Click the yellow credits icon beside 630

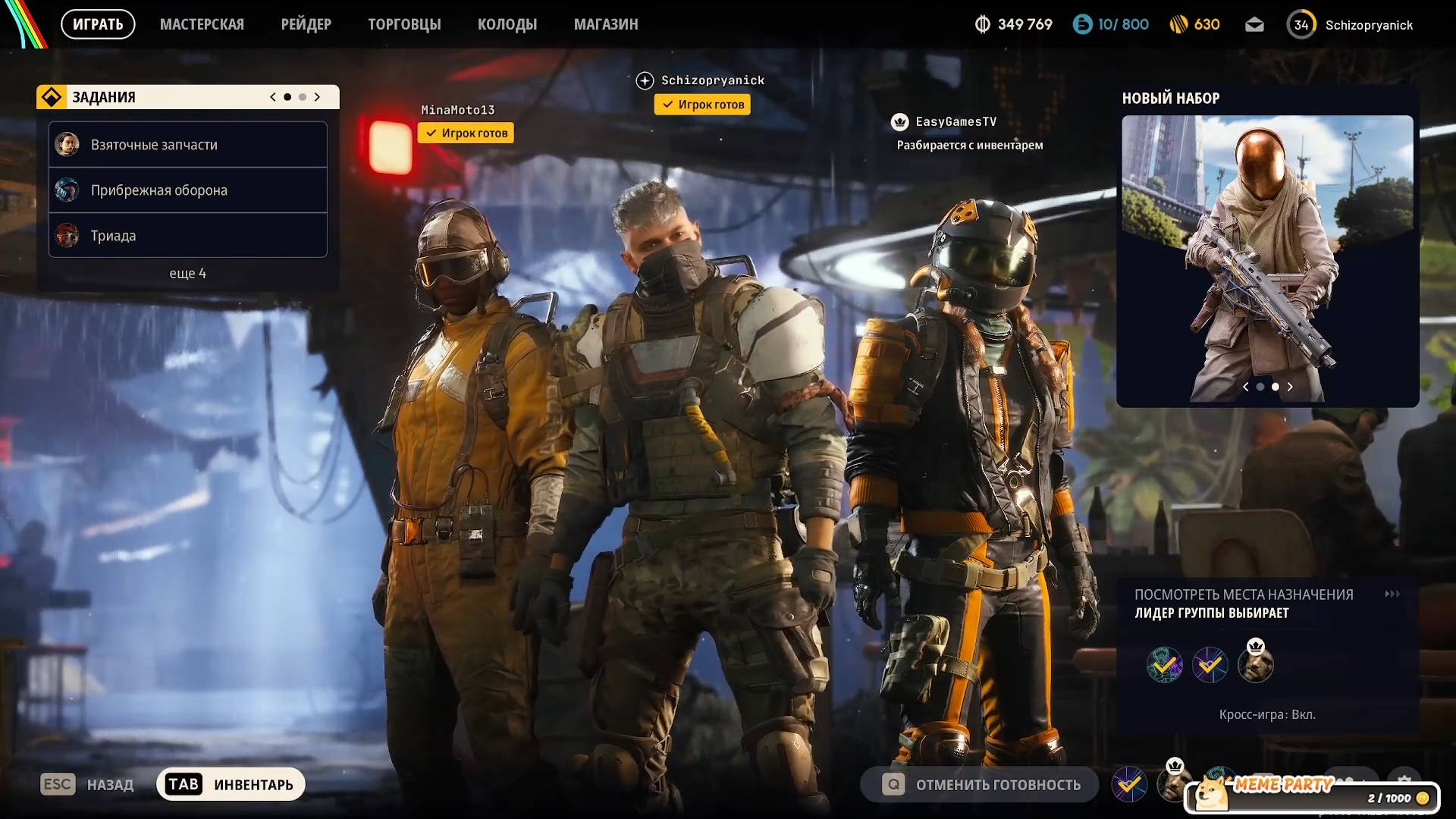coord(1178,24)
